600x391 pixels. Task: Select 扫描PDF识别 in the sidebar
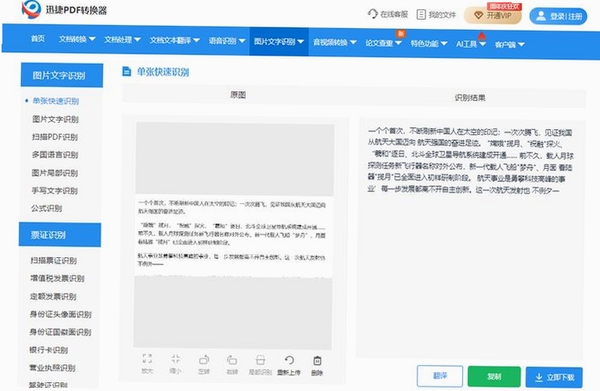55,137
